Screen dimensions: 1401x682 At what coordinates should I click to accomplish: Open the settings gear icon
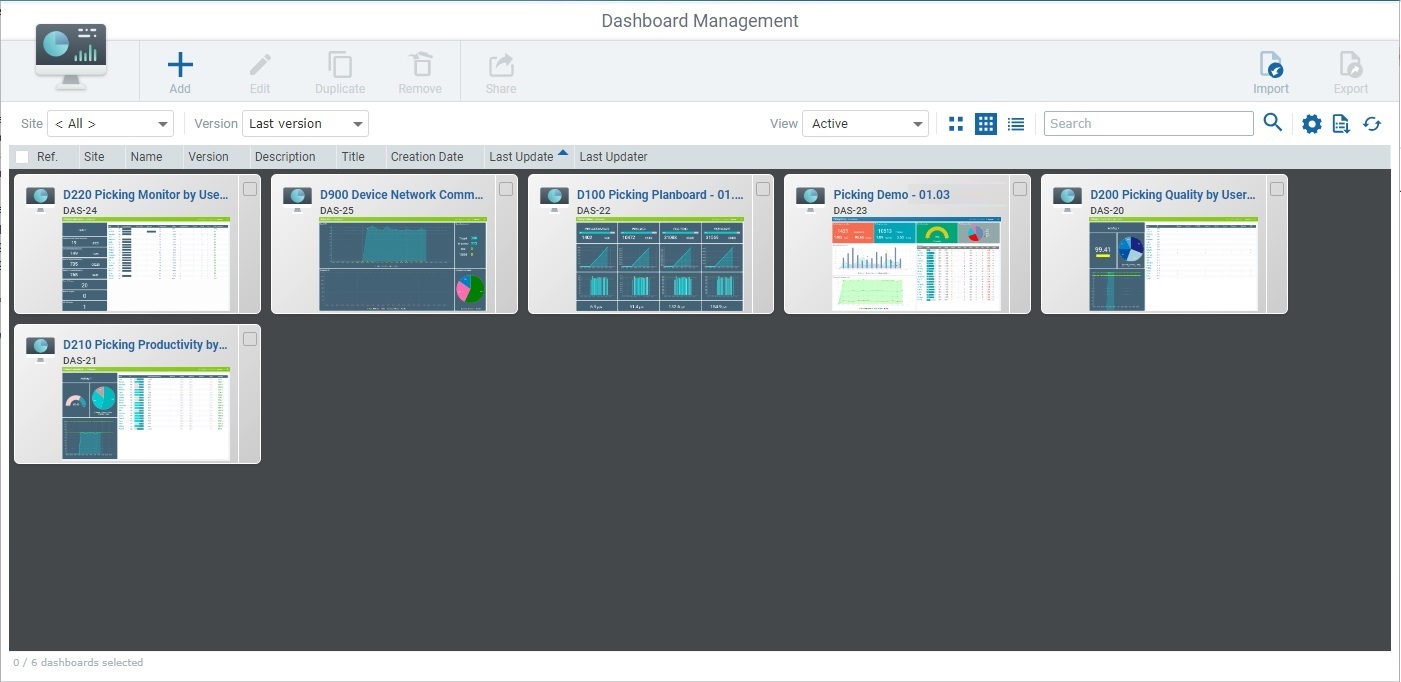pyautogui.click(x=1311, y=123)
